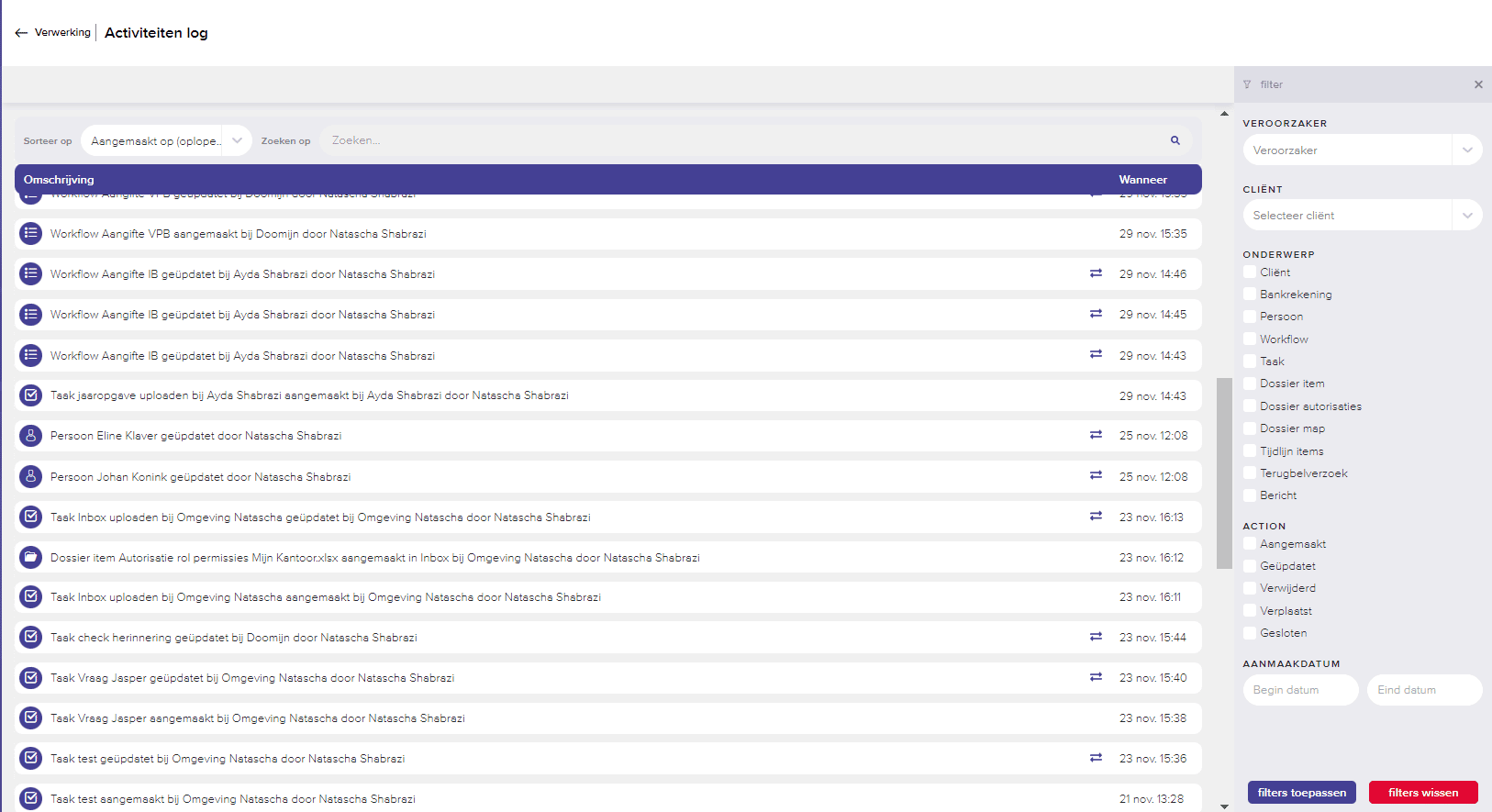Tick the Dossier autorisaties checkbox
This screenshot has width=1492, height=812.
point(1250,406)
